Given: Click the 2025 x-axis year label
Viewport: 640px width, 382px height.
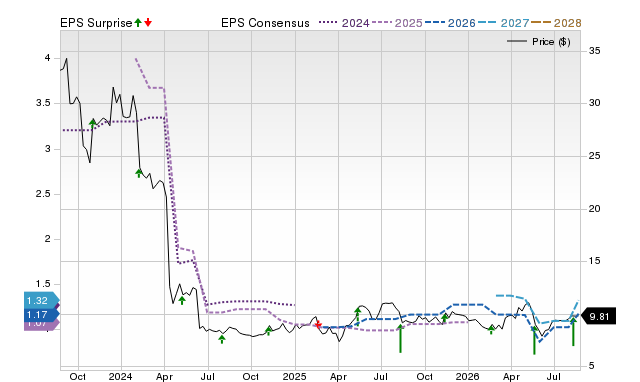Looking at the screenshot, I should click(x=295, y=376).
